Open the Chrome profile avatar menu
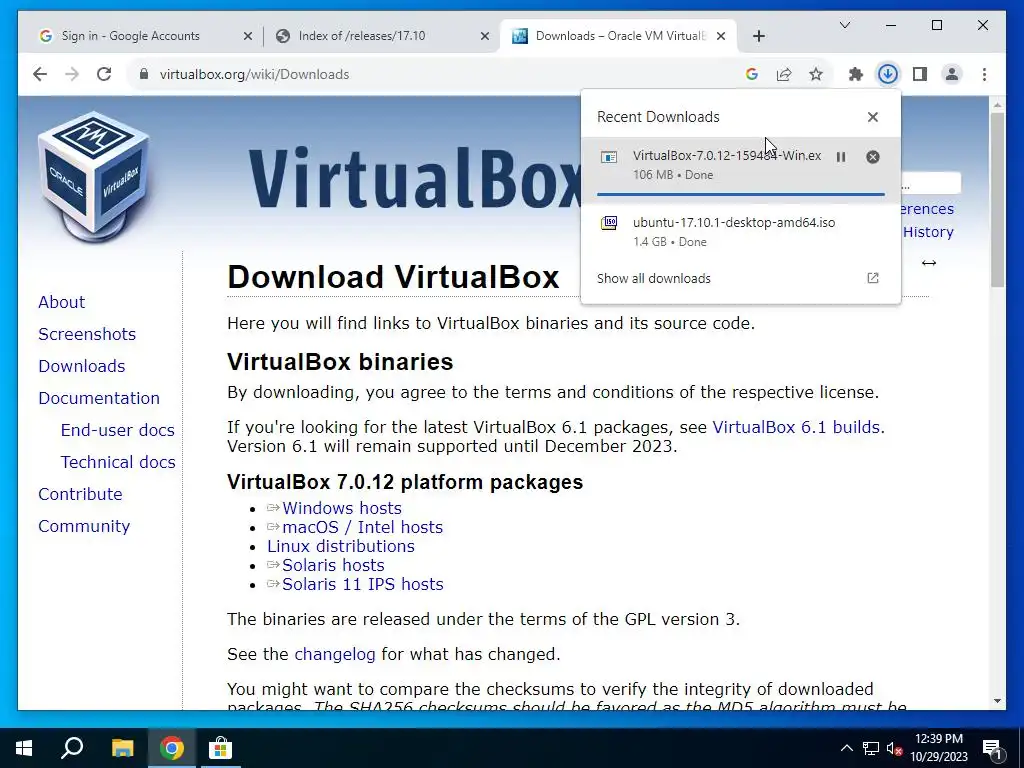The width and height of the screenshot is (1024, 768). [x=952, y=74]
